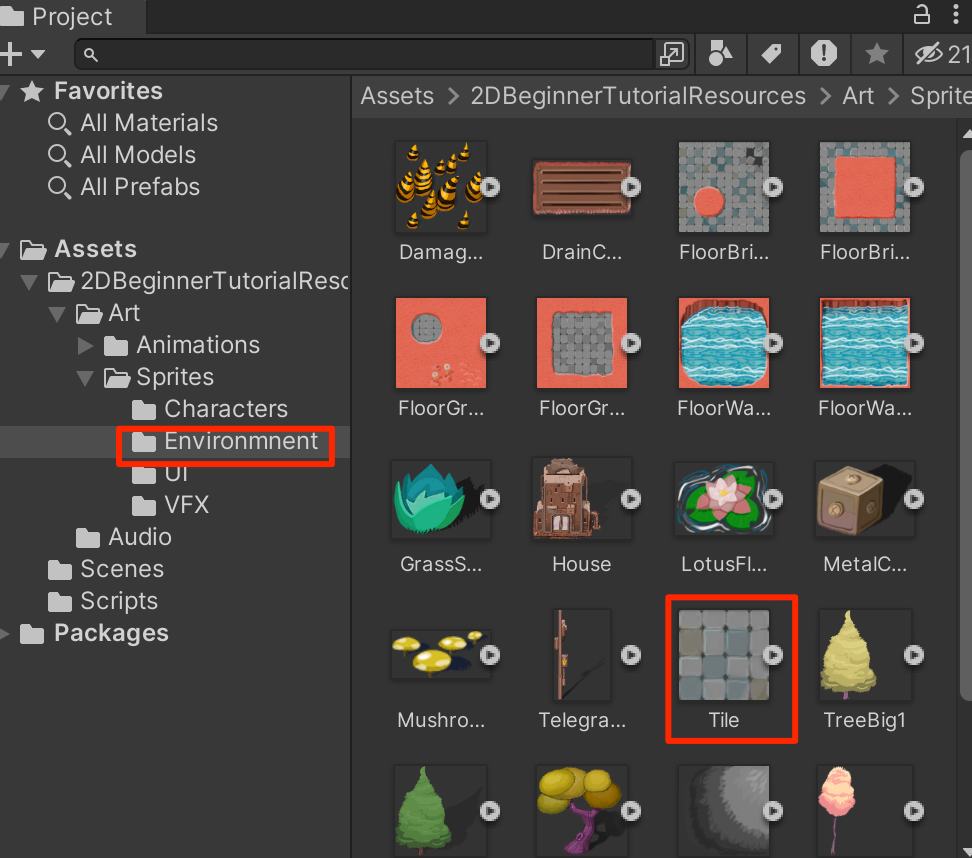Select the MetalC... cube sprite thumbnail
The image size is (972, 858).
[x=865, y=499]
